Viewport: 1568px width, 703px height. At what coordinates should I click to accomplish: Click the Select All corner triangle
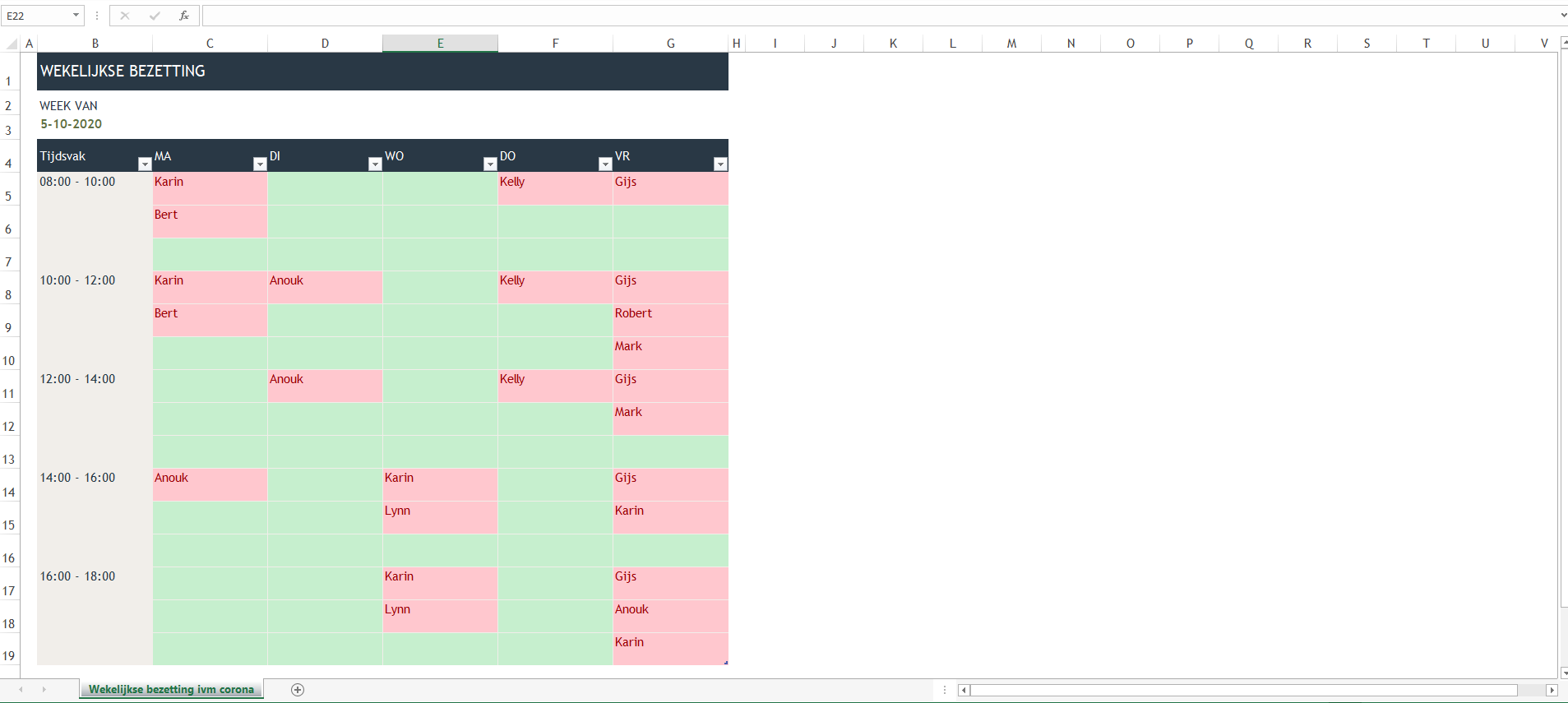click(x=12, y=44)
